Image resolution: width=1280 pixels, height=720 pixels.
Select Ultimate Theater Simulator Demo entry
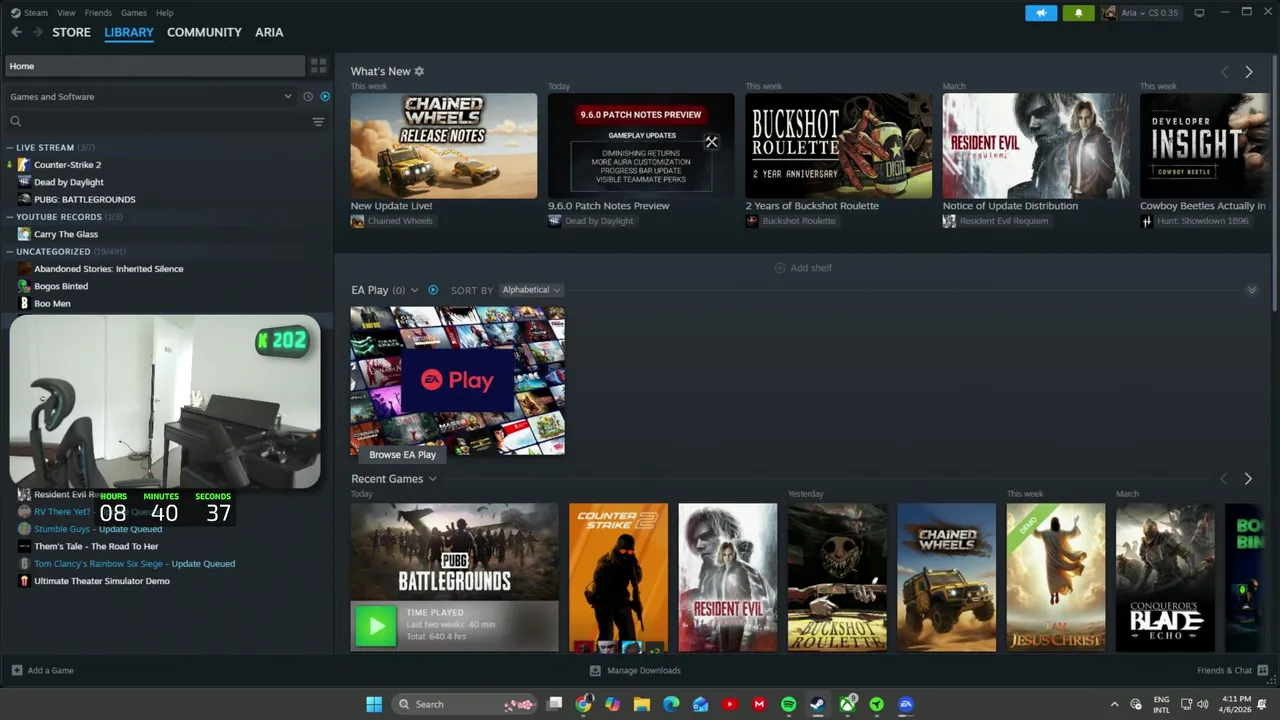pyautogui.click(x=101, y=581)
